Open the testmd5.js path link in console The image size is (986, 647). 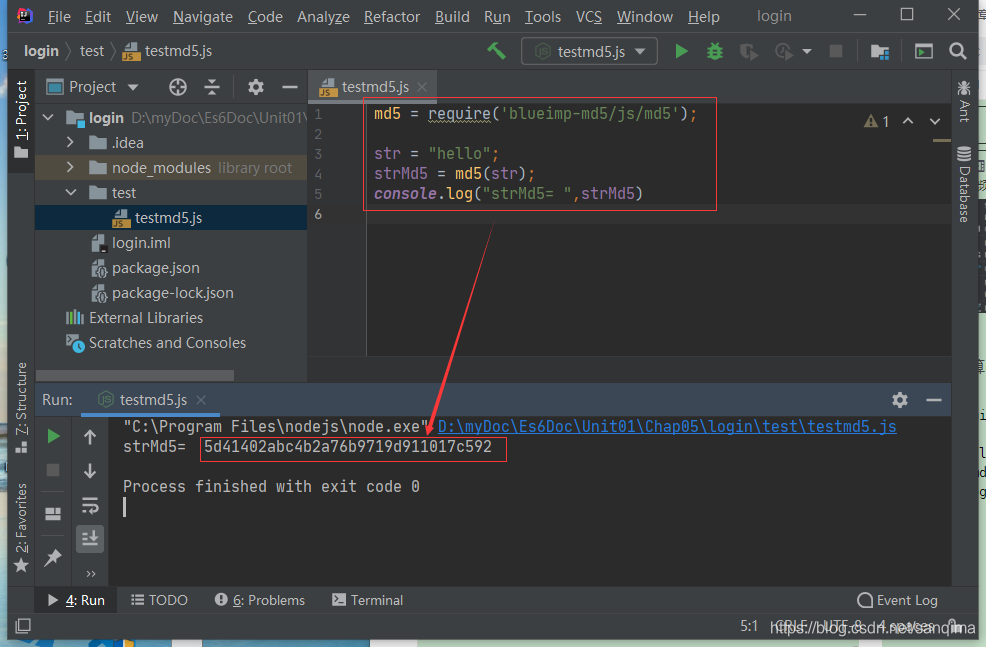tap(667, 427)
